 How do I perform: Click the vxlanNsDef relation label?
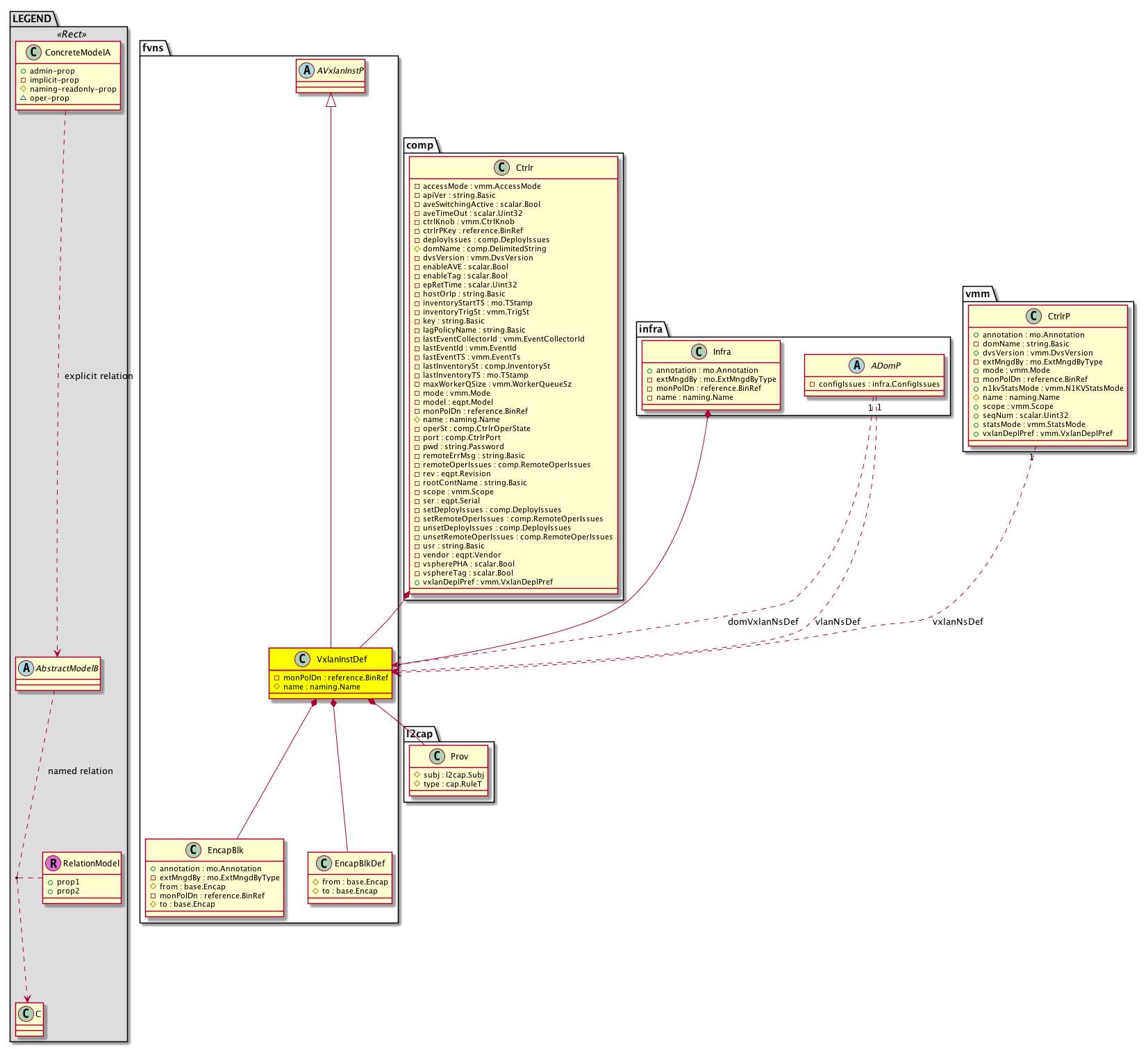pos(957,621)
